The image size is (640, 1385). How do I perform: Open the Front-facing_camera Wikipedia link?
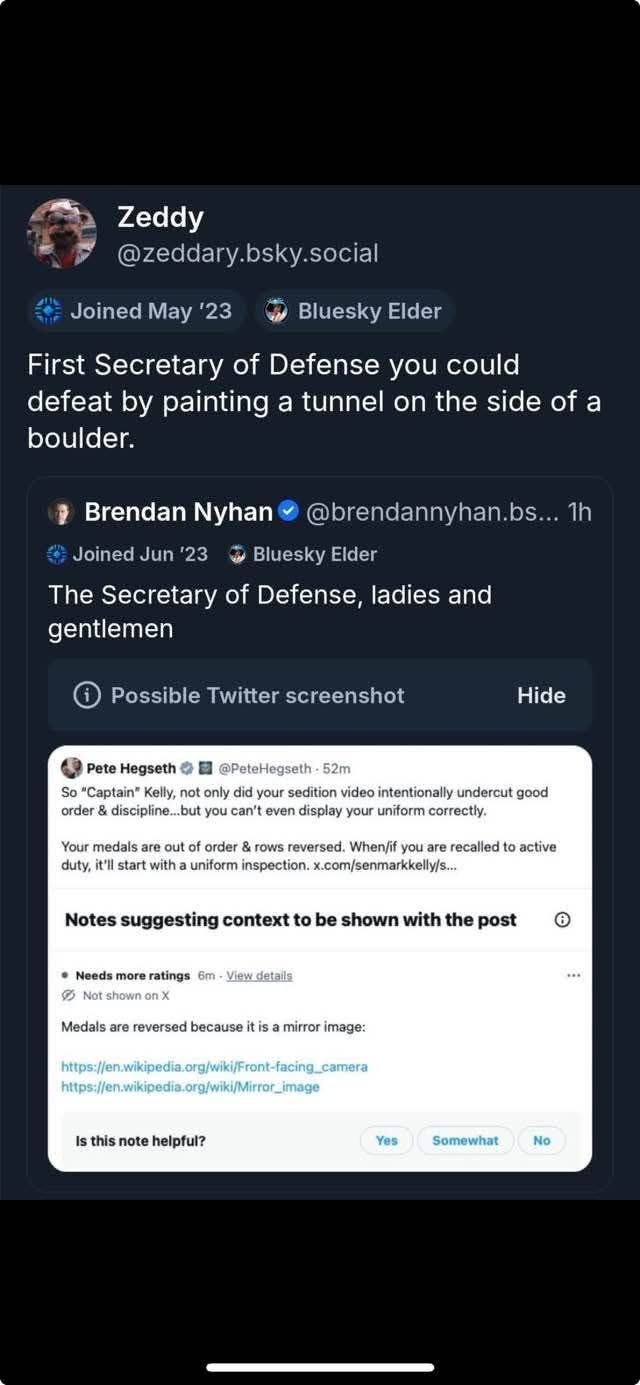(x=214, y=1066)
